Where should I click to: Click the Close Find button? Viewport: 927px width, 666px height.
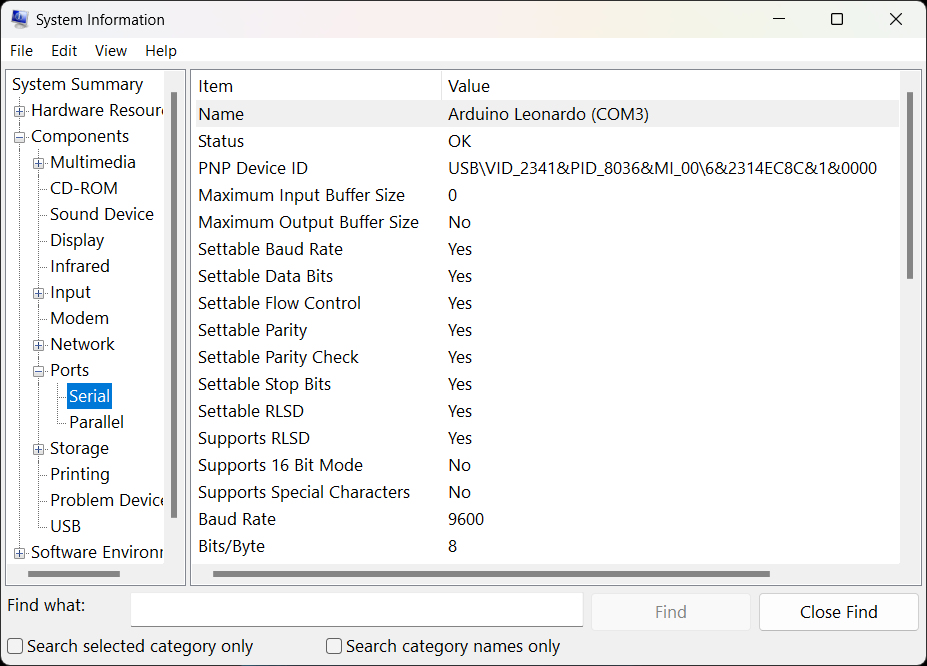838,612
